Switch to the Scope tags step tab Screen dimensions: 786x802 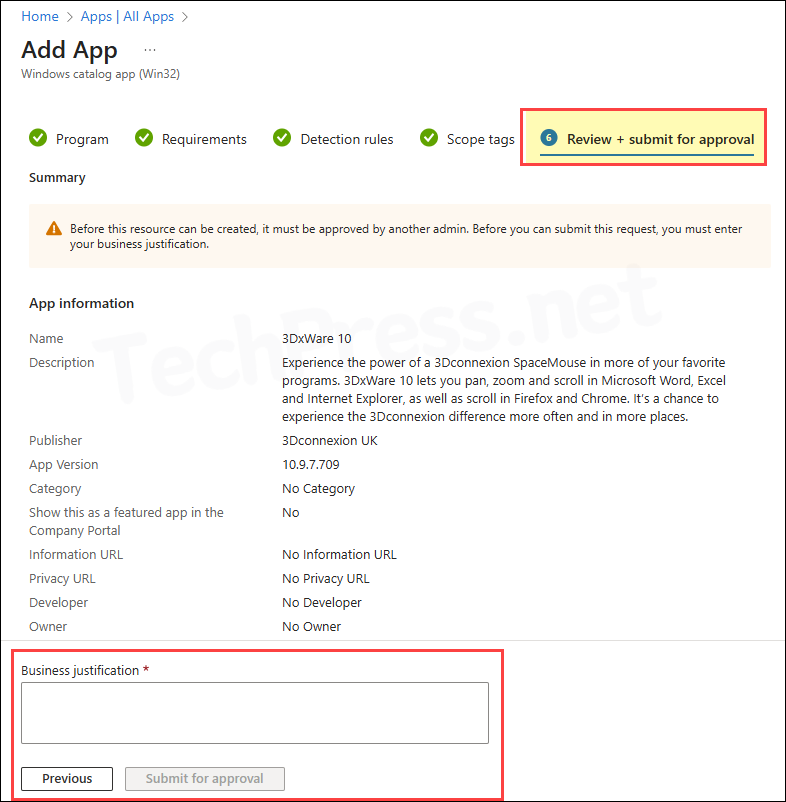click(480, 139)
